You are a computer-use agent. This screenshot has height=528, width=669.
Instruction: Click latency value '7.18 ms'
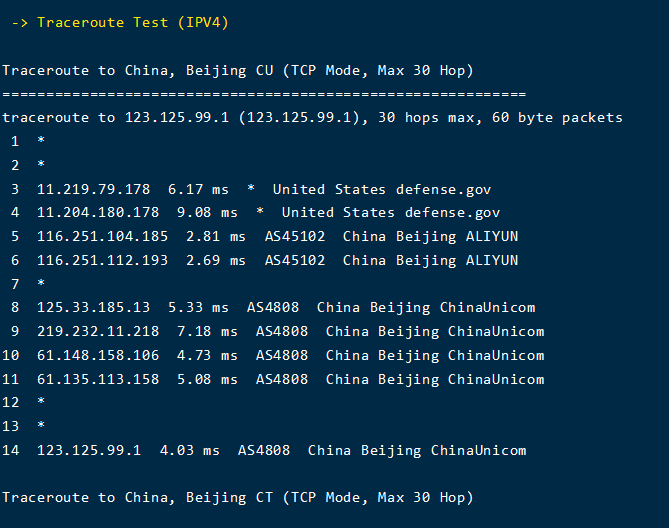coord(207,331)
